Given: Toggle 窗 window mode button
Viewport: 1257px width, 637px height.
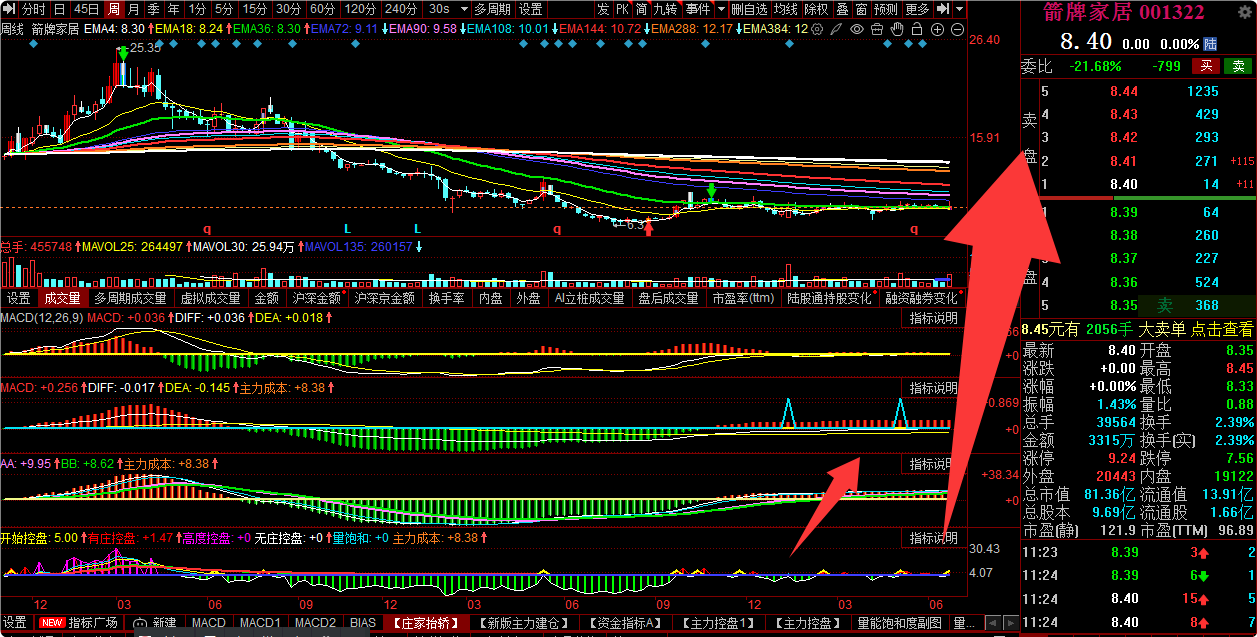Looking at the screenshot, I should click(862, 9).
